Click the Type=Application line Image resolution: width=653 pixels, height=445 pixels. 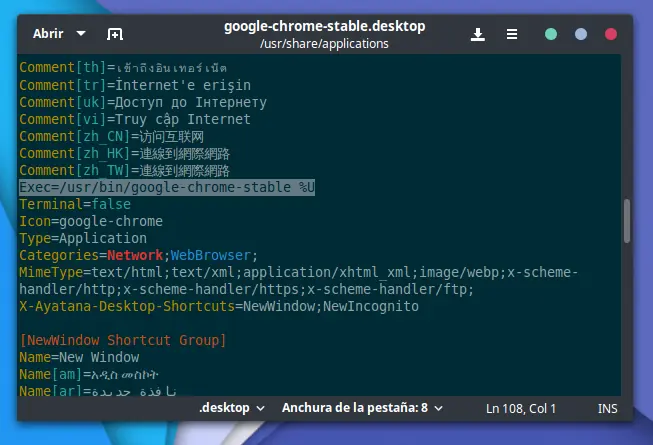tap(83, 239)
